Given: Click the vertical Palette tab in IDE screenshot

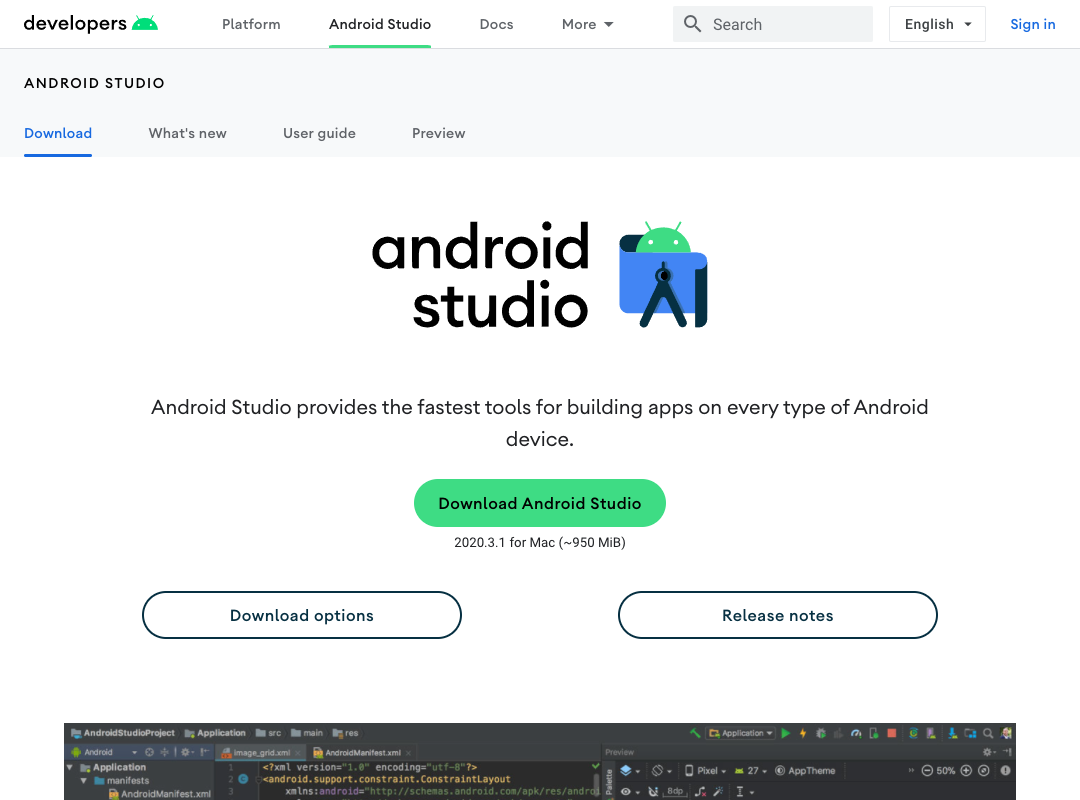Looking at the screenshot, I should click(x=610, y=783).
